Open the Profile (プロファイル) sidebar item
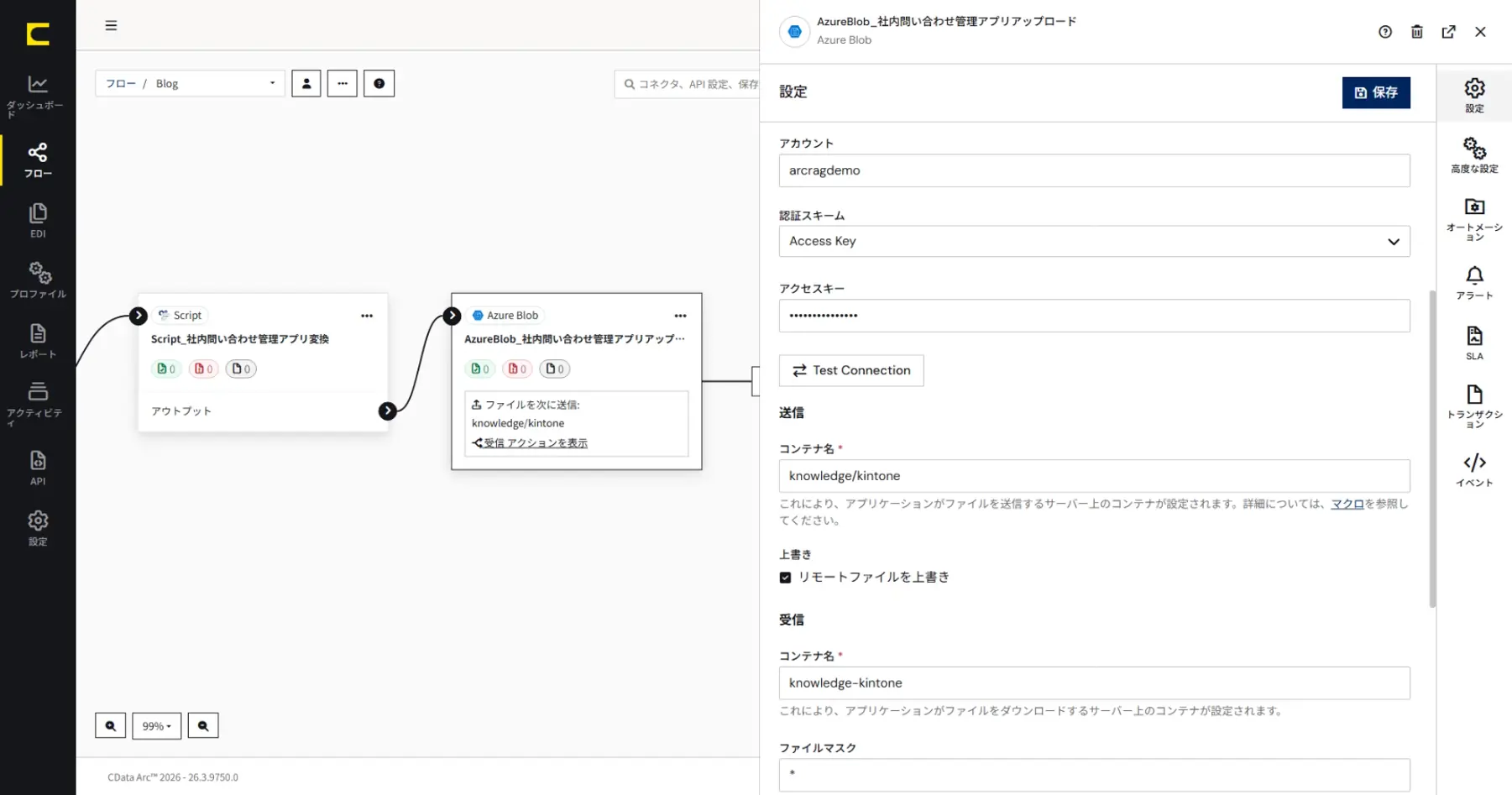Viewport: 1512px width, 795px height. coord(38,280)
